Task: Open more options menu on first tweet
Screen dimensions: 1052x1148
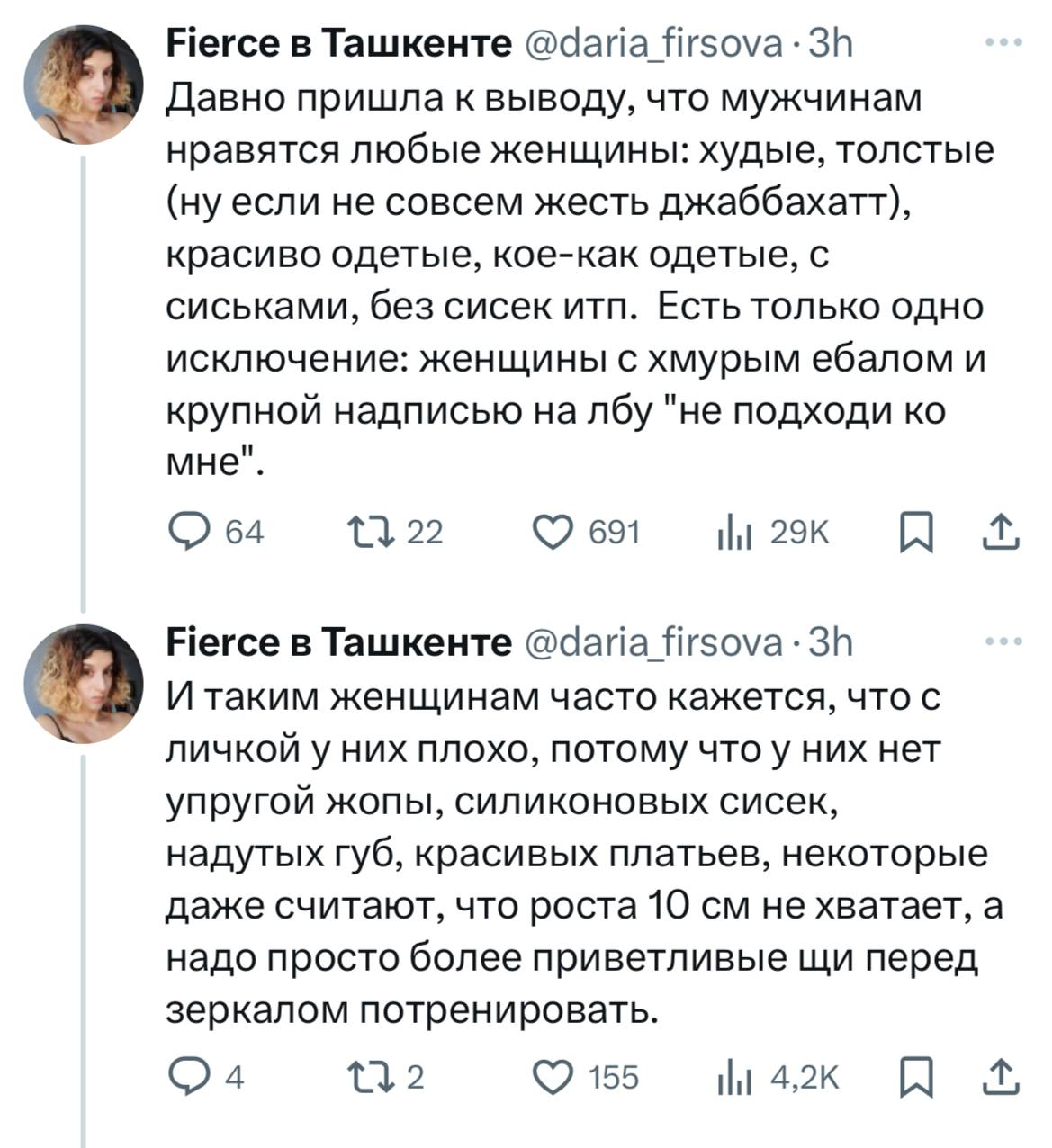Action: (1004, 41)
